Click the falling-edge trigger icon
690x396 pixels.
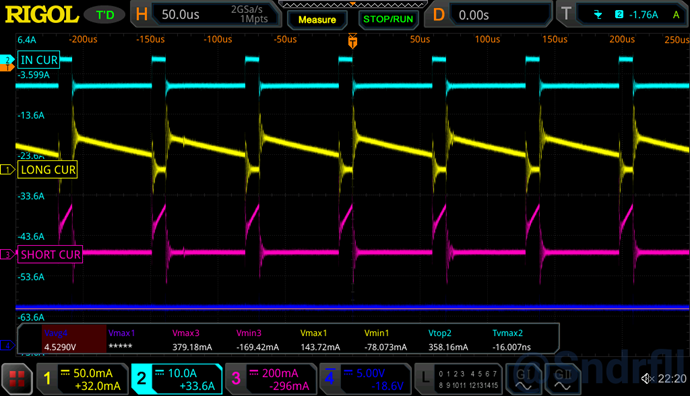598,15
